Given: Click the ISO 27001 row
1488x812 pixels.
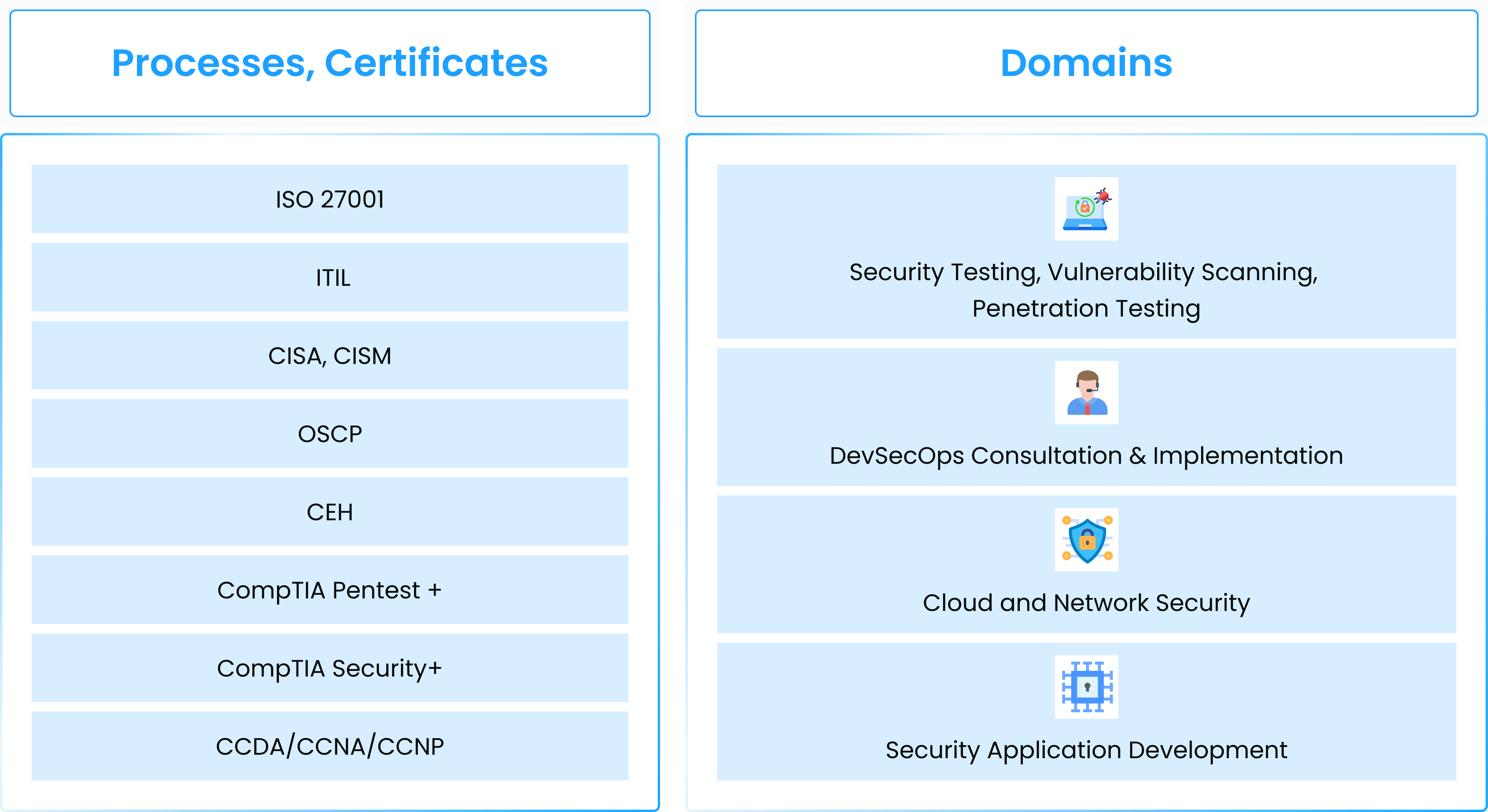Looking at the screenshot, I should (330, 199).
